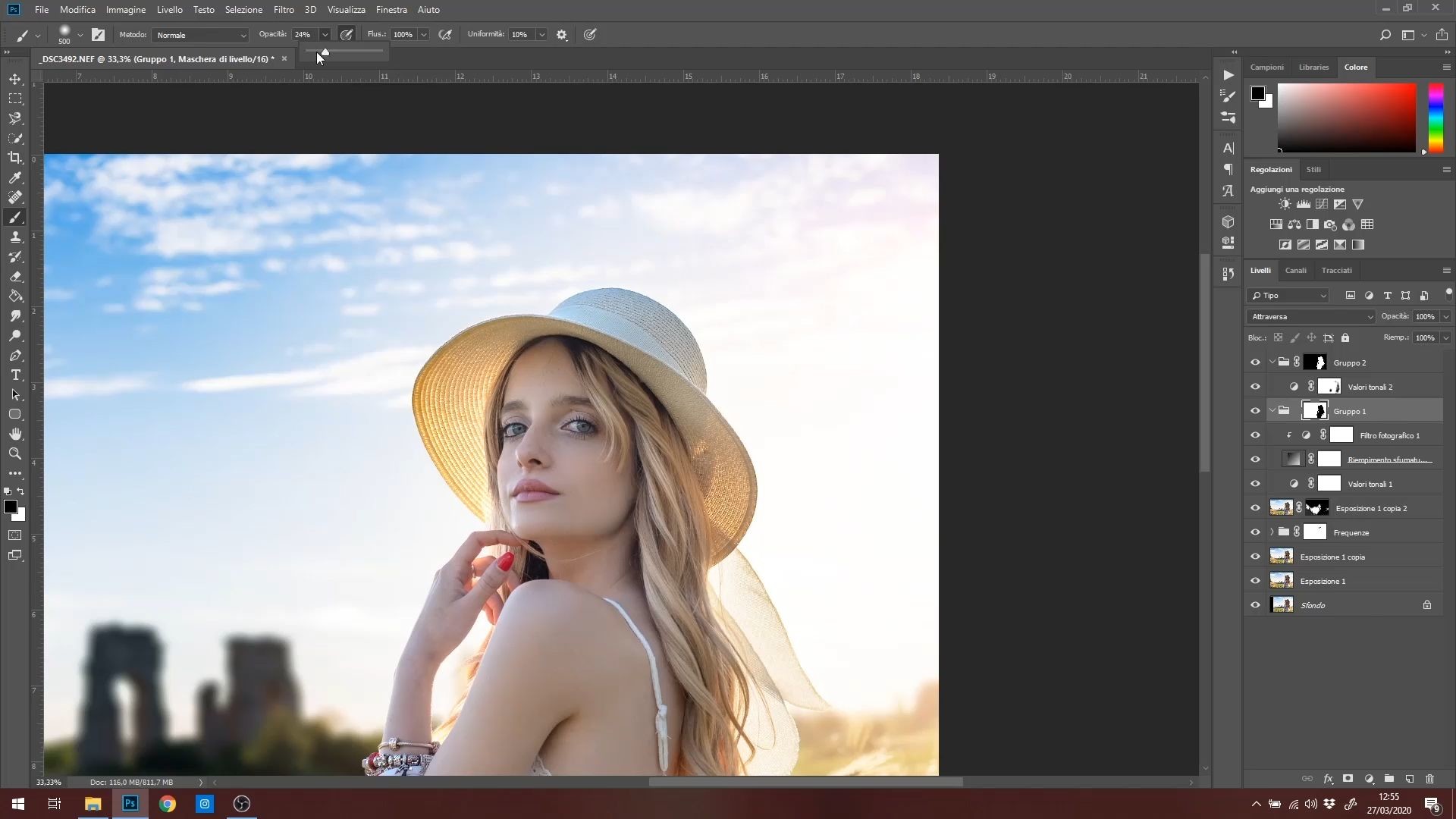This screenshot has height=819, width=1456.
Task: Switch to the Stili tab
Action: coord(1313,170)
